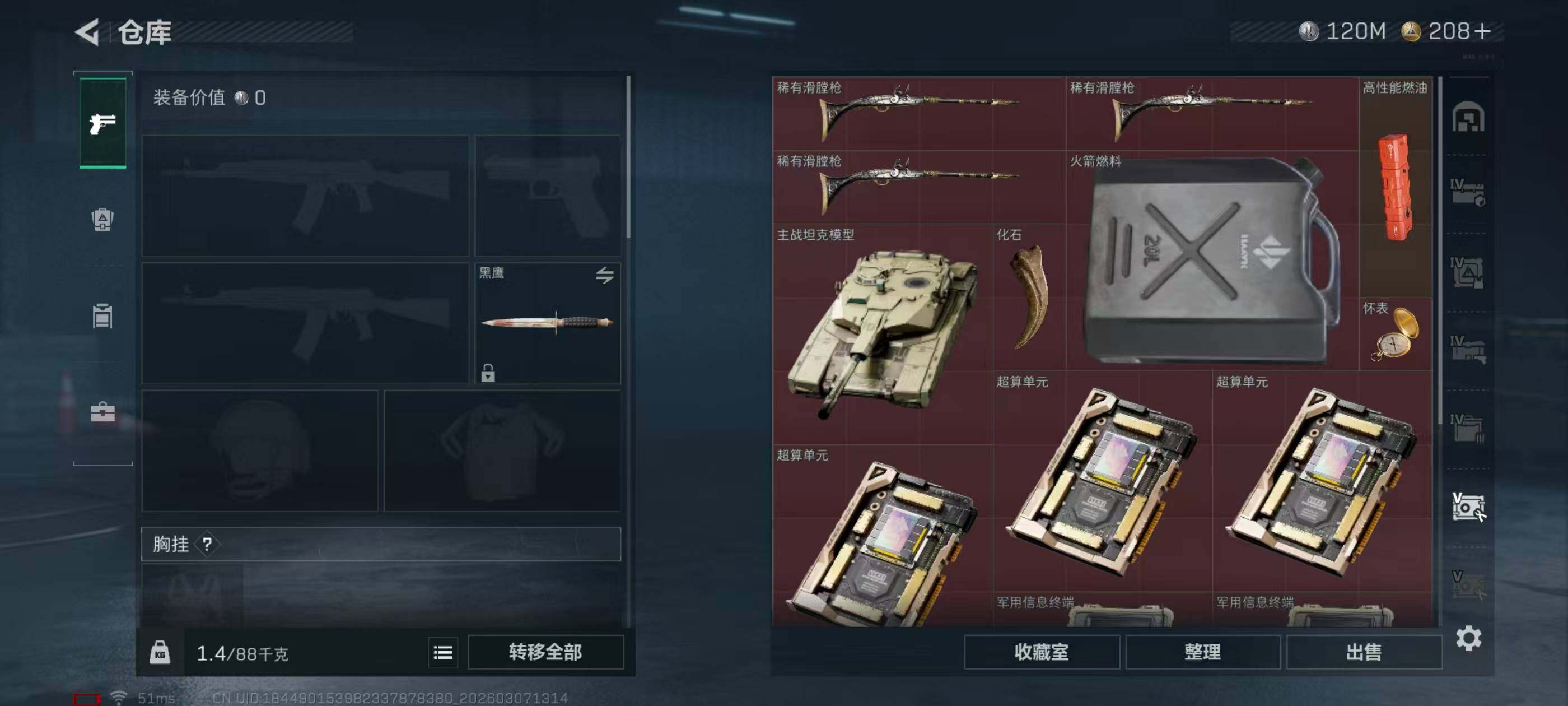The image size is (1568, 706).
Task: Click the 转移全部 button
Action: [x=545, y=652]
